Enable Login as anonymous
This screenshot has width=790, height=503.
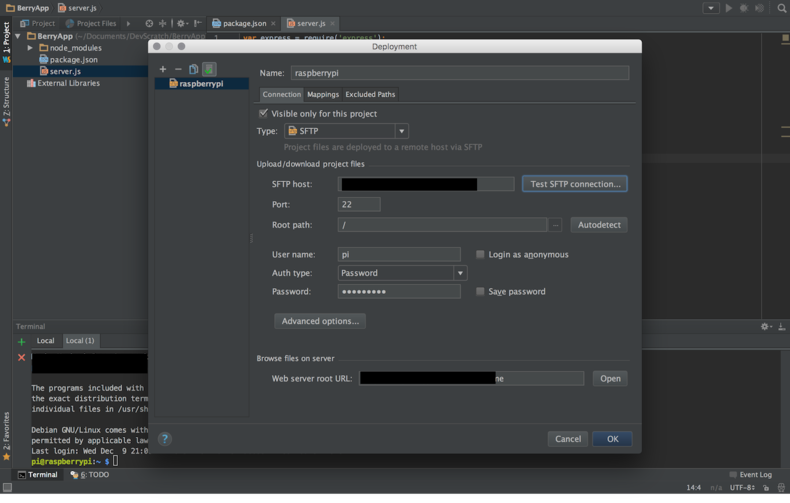pos(480,255)
